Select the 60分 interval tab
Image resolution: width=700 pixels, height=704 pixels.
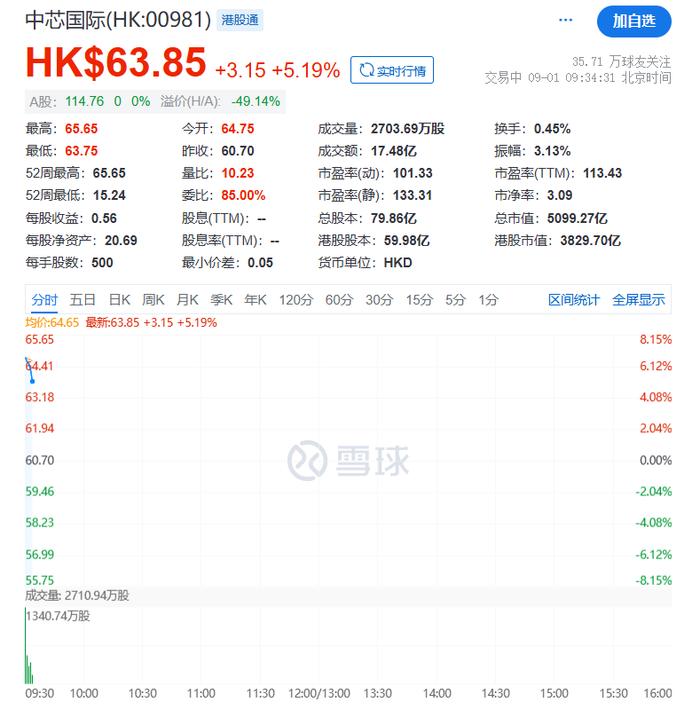tap(339, 299)
